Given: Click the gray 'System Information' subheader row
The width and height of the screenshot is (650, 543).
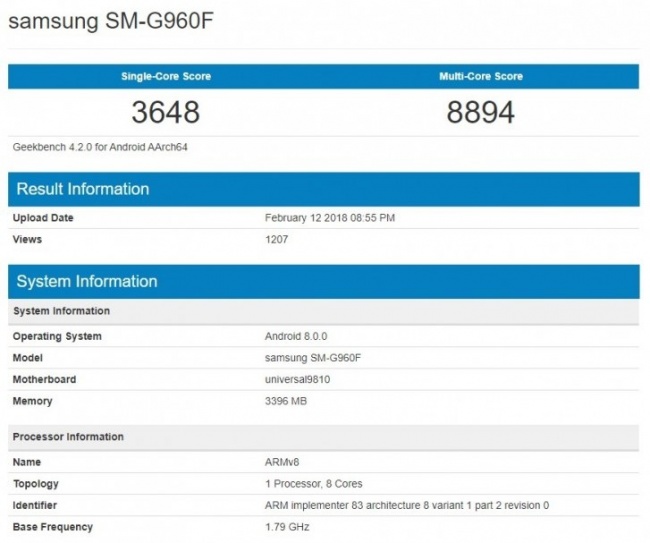Looking at the screenshot, I should tap(323, 311).
